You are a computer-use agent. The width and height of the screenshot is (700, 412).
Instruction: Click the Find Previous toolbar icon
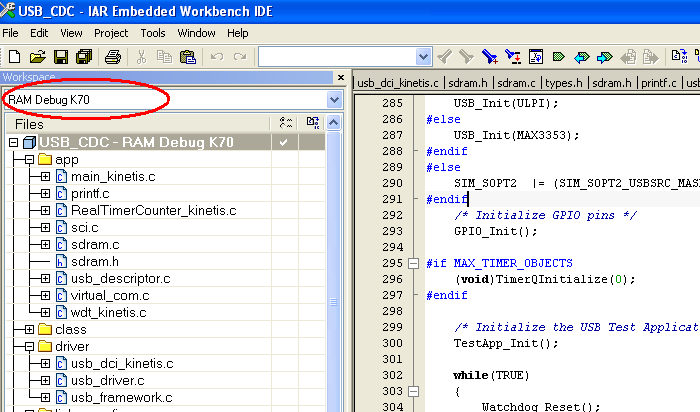pyautogui.click(x=444, y=57)
